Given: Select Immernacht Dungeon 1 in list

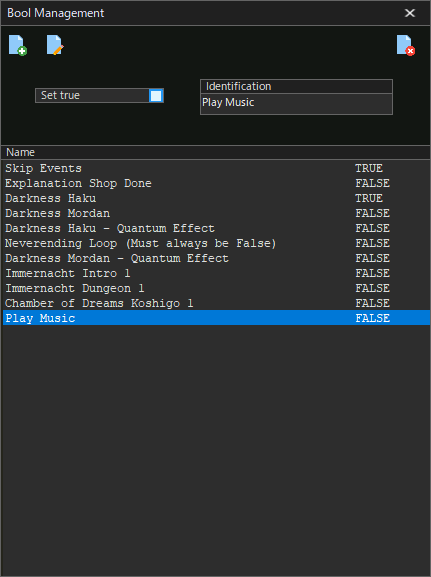Looking at the screenshot, I should [216, 288].
